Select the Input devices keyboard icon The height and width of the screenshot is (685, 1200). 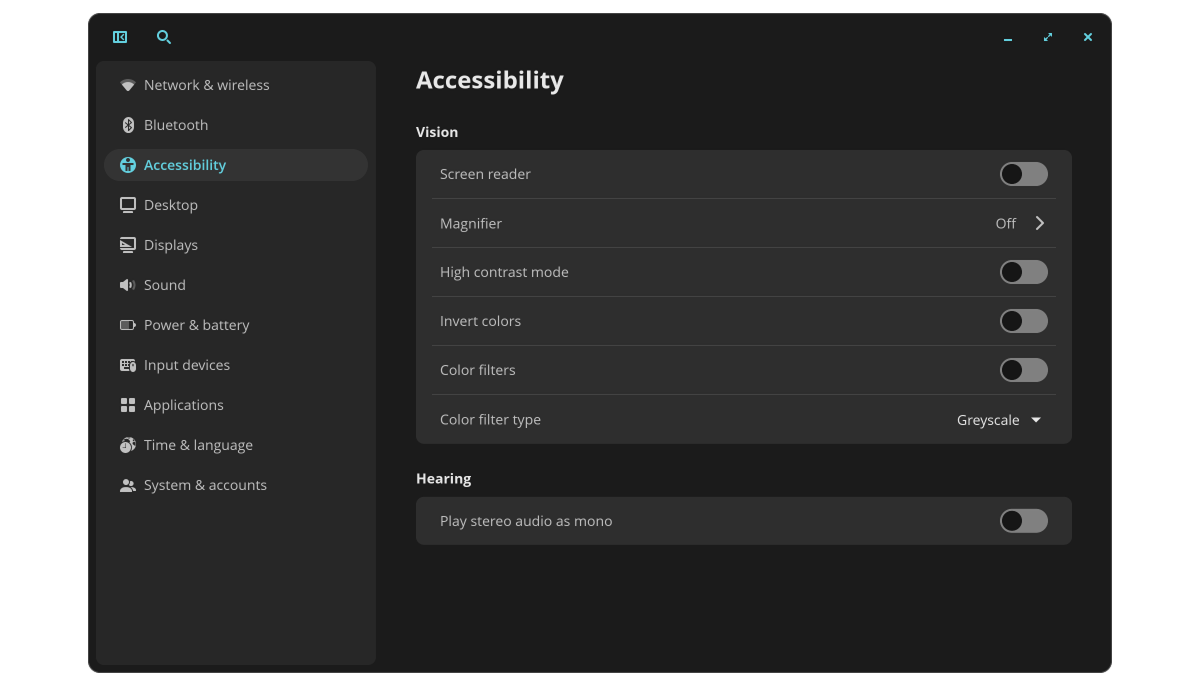pos(128,365)
